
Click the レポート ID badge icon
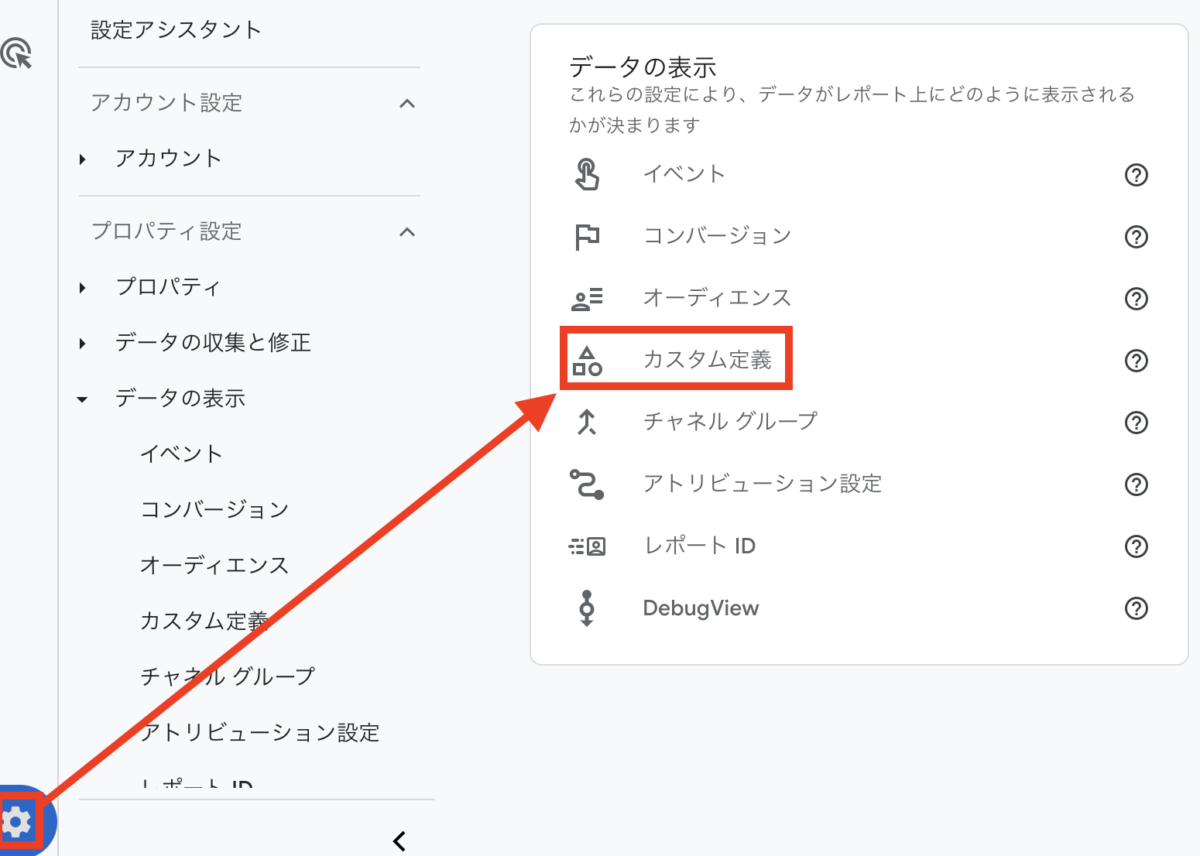point(587,546)
